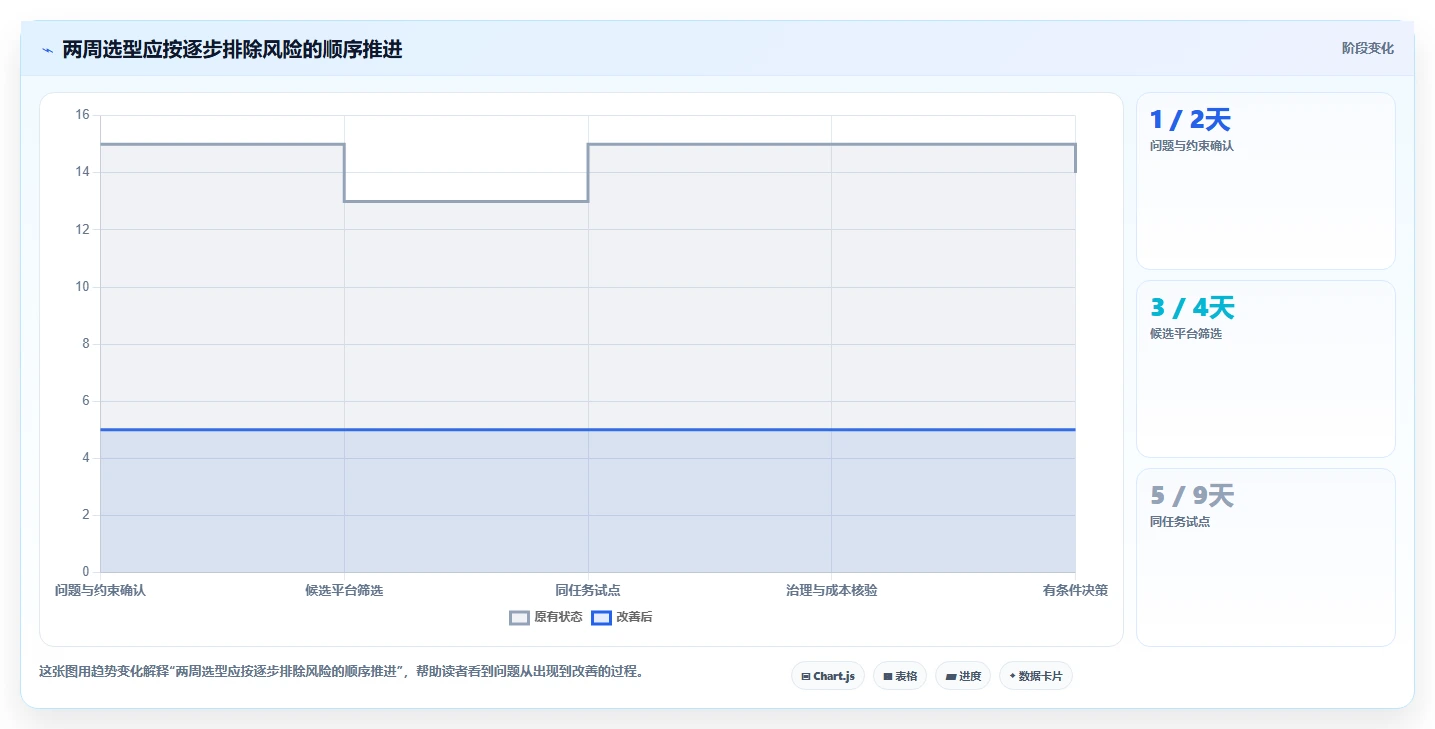This screenshot has width=1435, height=729.
Task: Click the 问题与约束确认 caption in first card
Action: tap(1192, 145)
